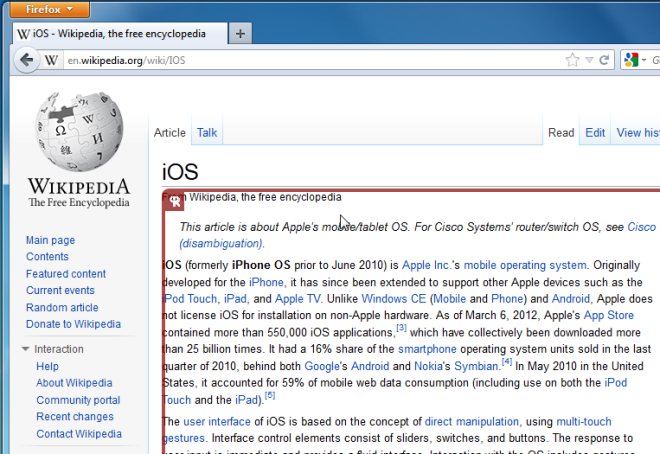This screenshot has height=454, width=660.
Task: Open the smartphone link
Action: [x=427, y=349]
